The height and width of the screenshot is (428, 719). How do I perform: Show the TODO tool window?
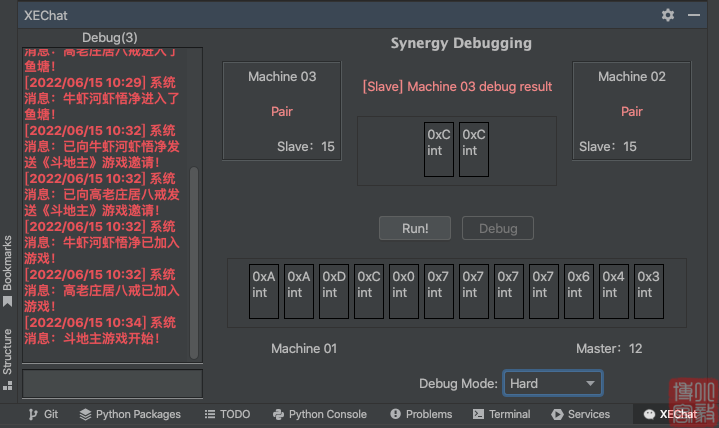point(227,414)
